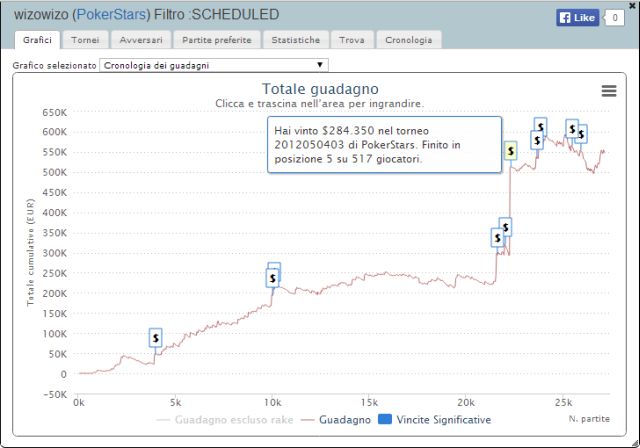Close the popup with the X
This screenshot has width=640, height=448.
click(x=633, y=6)
